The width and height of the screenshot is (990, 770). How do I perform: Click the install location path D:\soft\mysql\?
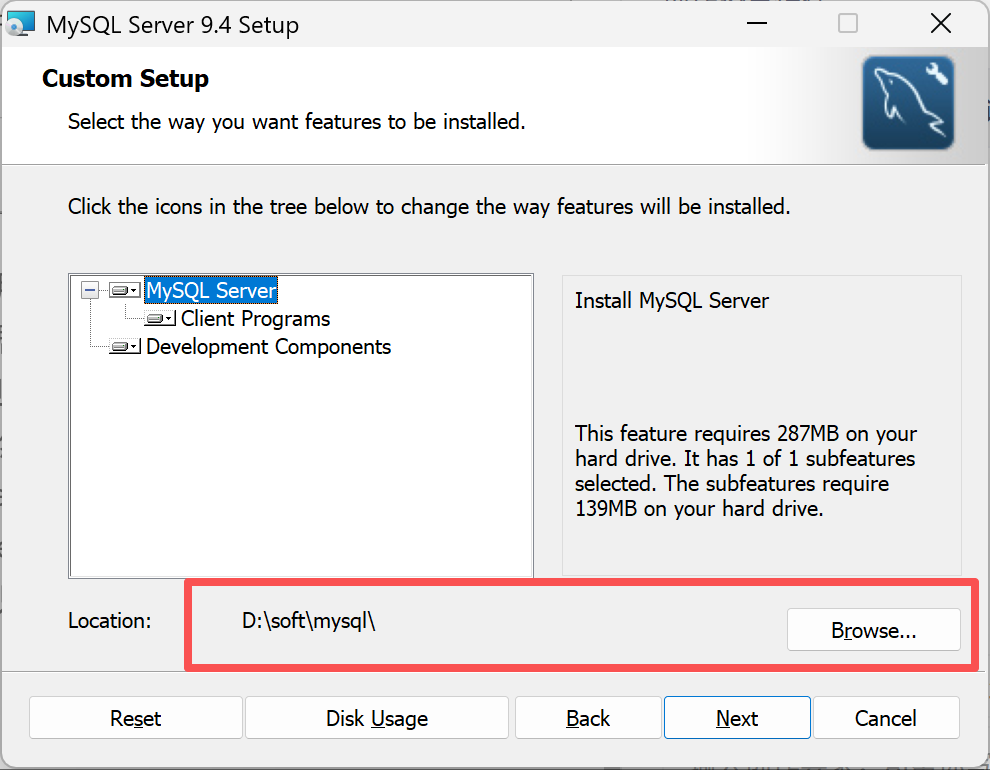[309, 621]
